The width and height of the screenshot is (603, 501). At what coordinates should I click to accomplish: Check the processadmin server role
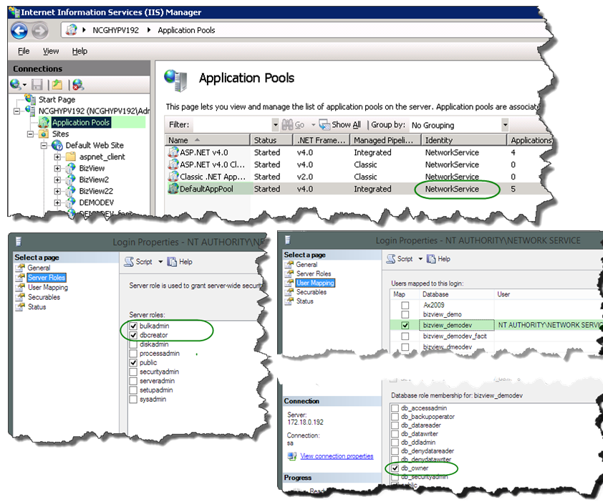tap(133, 353)
